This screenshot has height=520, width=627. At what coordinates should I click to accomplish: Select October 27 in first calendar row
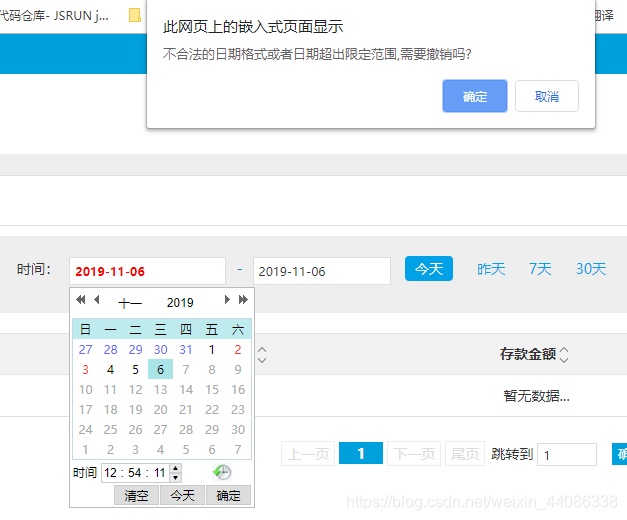(x=85, y=349)
